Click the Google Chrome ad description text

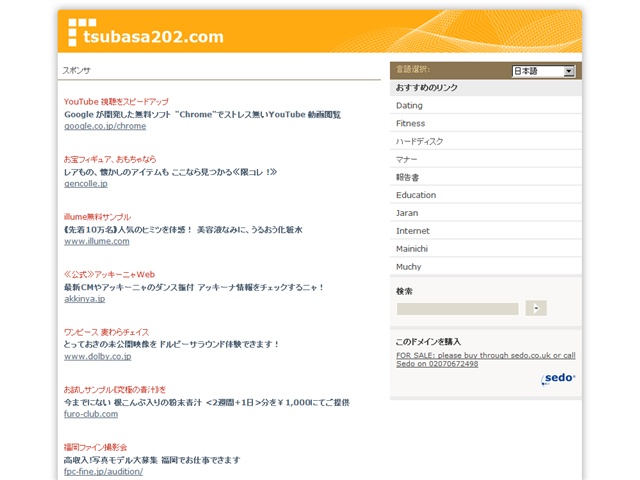pos(202,115)
